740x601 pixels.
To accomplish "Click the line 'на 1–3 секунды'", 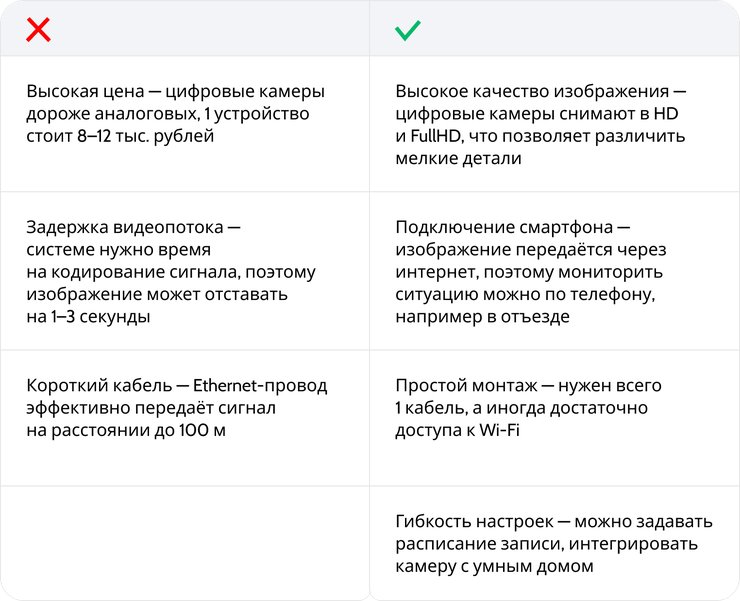I will tap(89, 317).
